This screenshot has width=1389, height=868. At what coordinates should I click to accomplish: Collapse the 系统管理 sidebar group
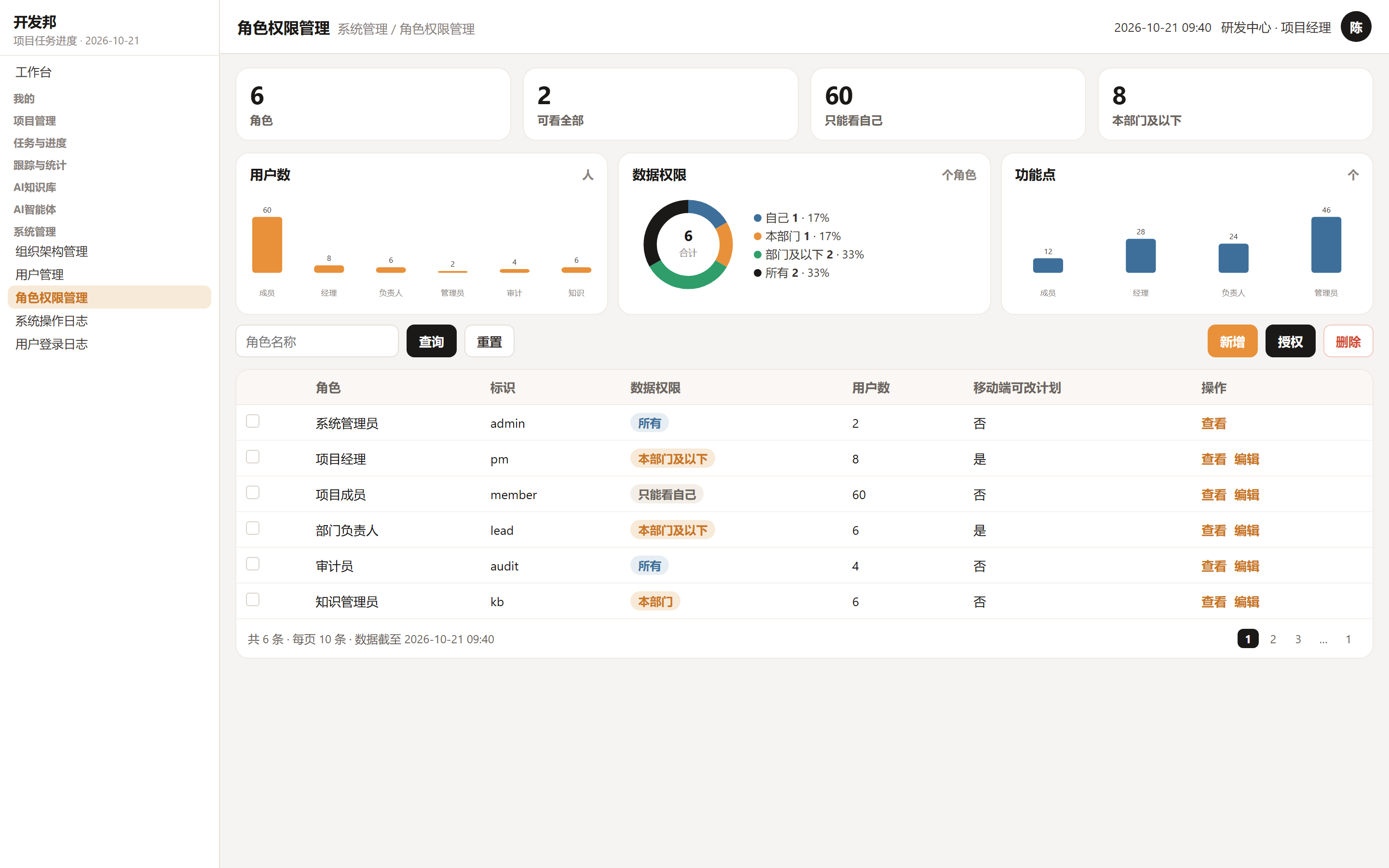click(x=34, y=231)
